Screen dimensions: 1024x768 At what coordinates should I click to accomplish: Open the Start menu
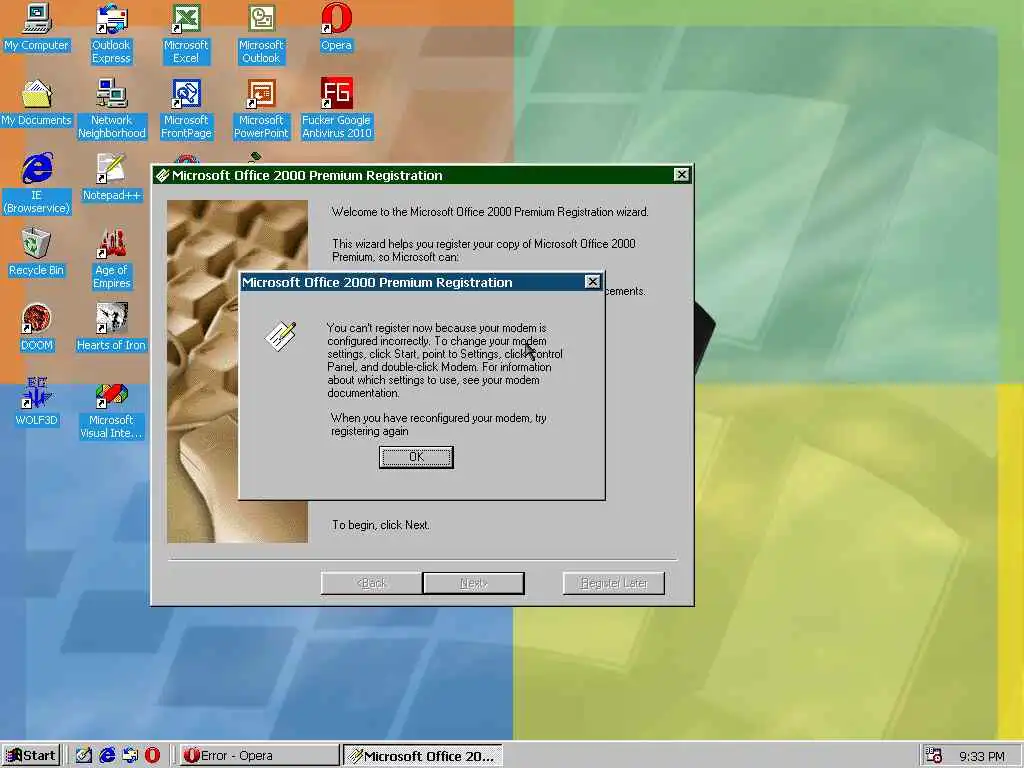[x=31, y=756]
